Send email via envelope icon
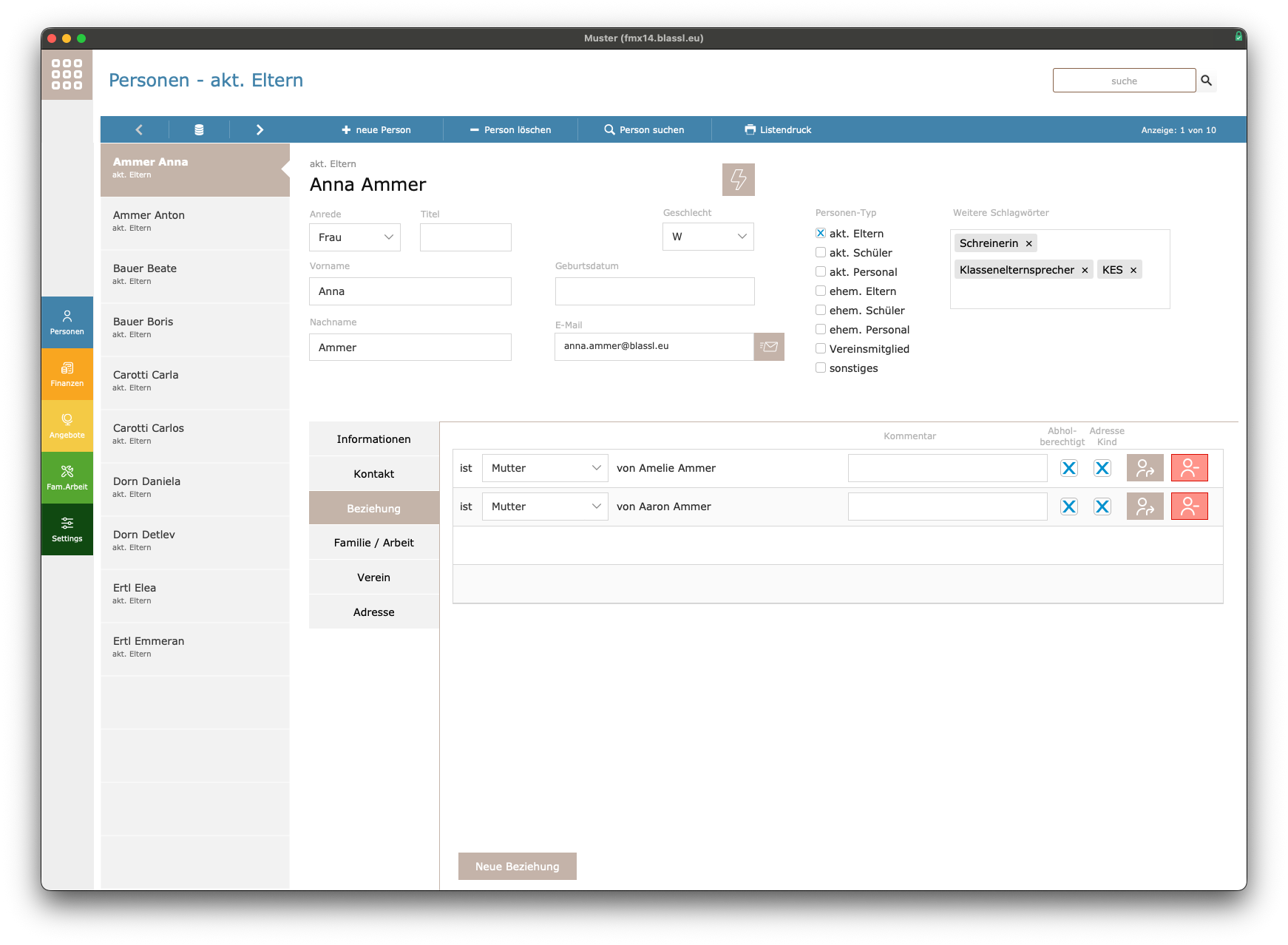This screenshot has height=945, width=1288. point(769,347)
